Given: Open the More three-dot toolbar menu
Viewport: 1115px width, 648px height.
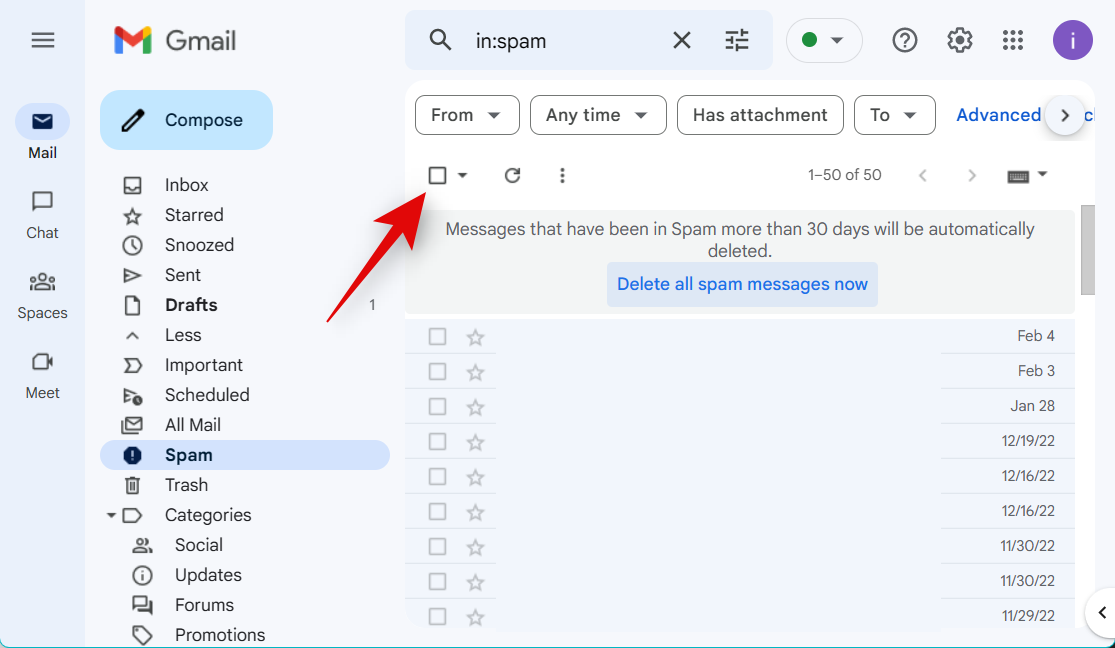Looking at the screenshot, I should (562, 175).
